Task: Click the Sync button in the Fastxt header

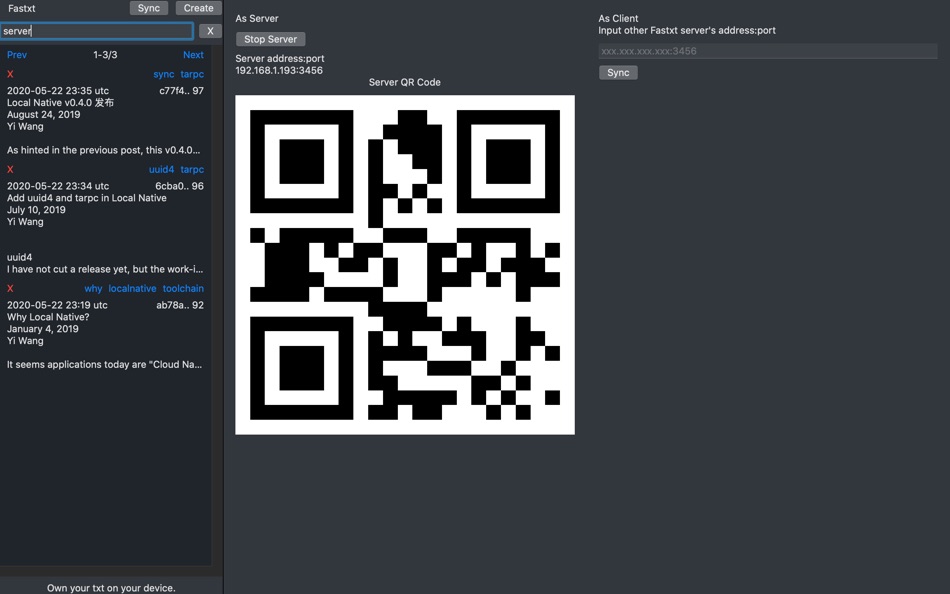Action: click(148, 8)
